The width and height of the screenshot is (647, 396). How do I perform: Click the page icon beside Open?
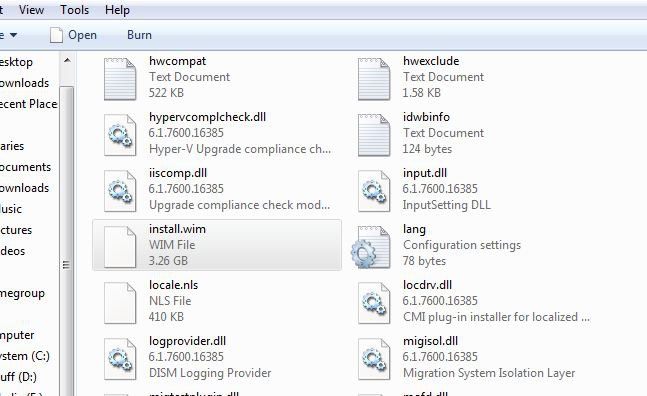pos(56,35)
